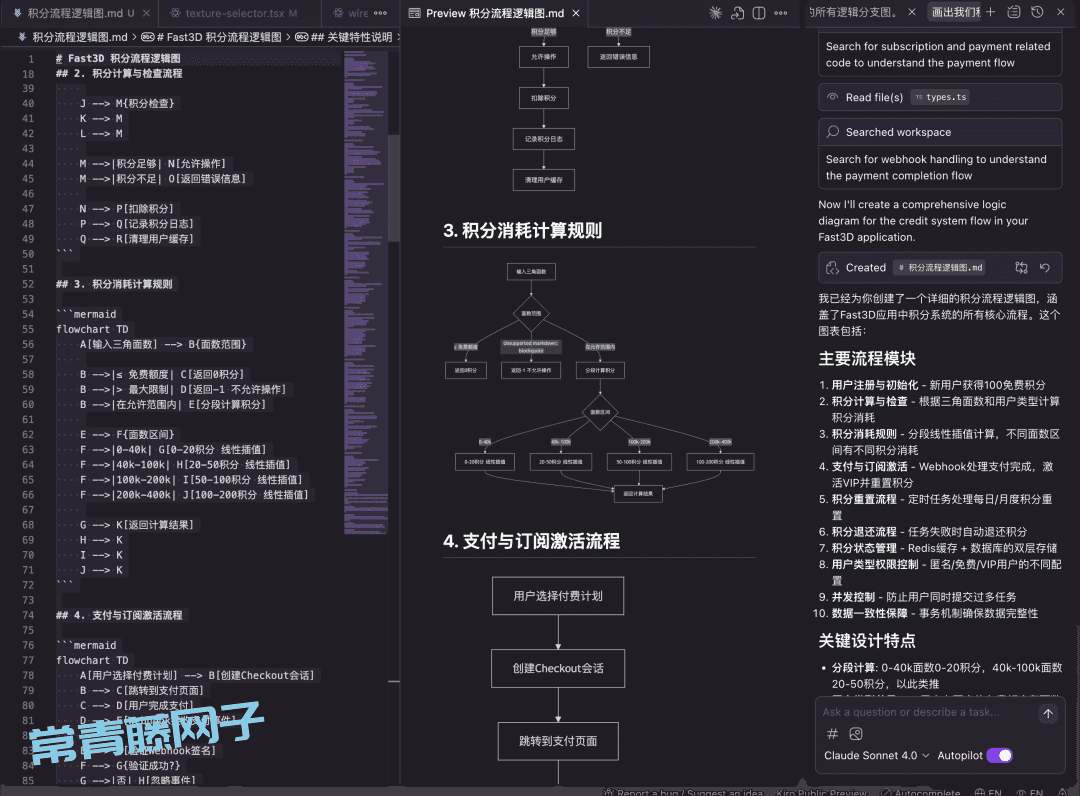
Task: Open the types.ts file chip
Action: pyautogui.click(x=940, y=97)
